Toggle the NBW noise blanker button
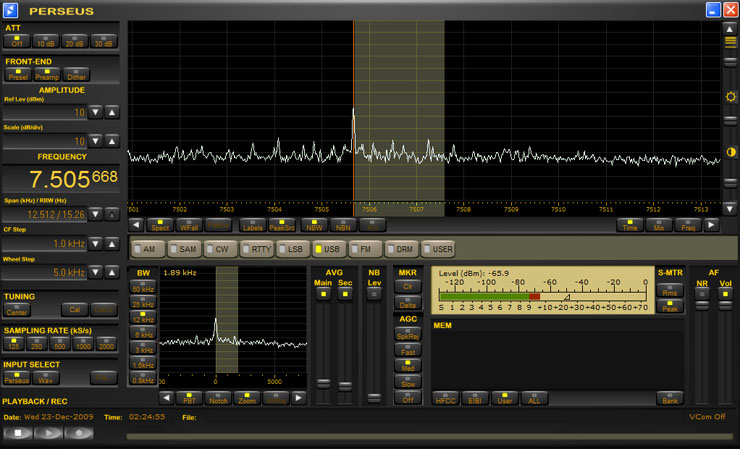The image size is (740, 449). click(x=314, y=225)
